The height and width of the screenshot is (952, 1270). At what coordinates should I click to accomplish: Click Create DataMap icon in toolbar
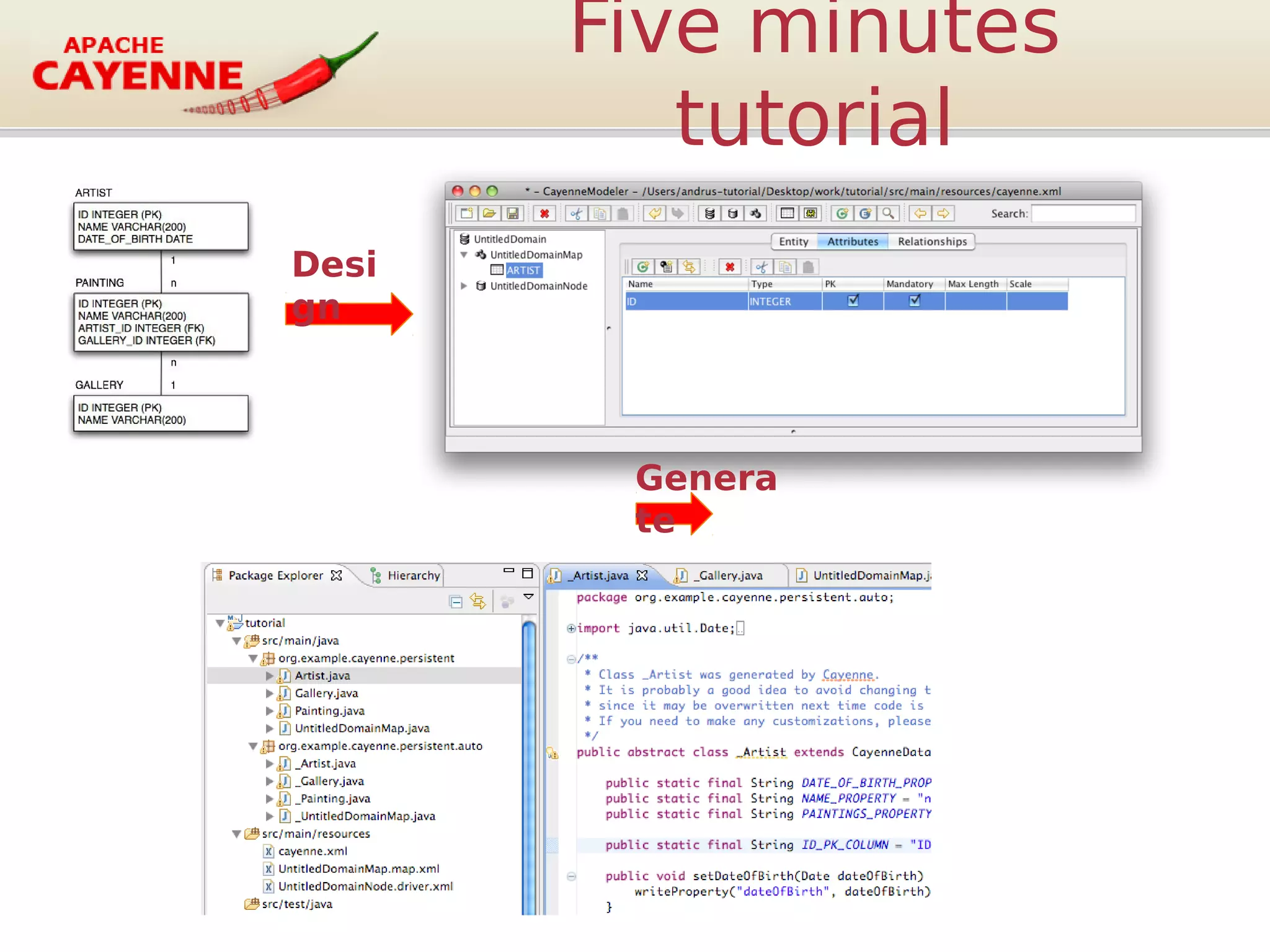pos(755,214)
